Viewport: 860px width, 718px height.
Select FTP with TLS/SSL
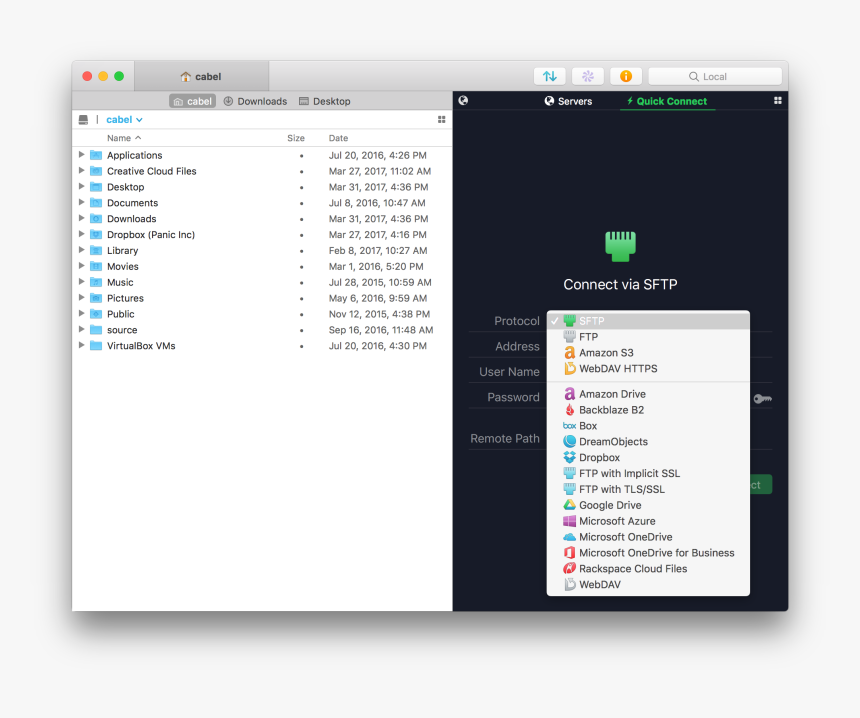pos(648,489)
